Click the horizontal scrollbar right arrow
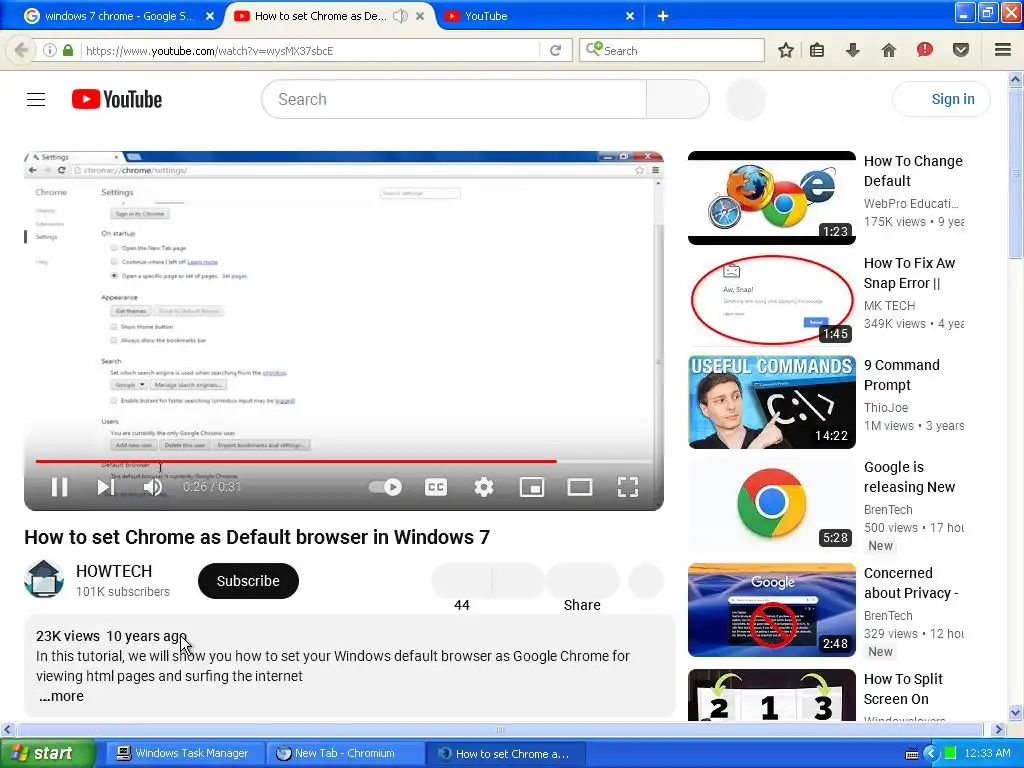Viewport: 1024px width, 768px height. pyautogui.click(x=997, y=729)
